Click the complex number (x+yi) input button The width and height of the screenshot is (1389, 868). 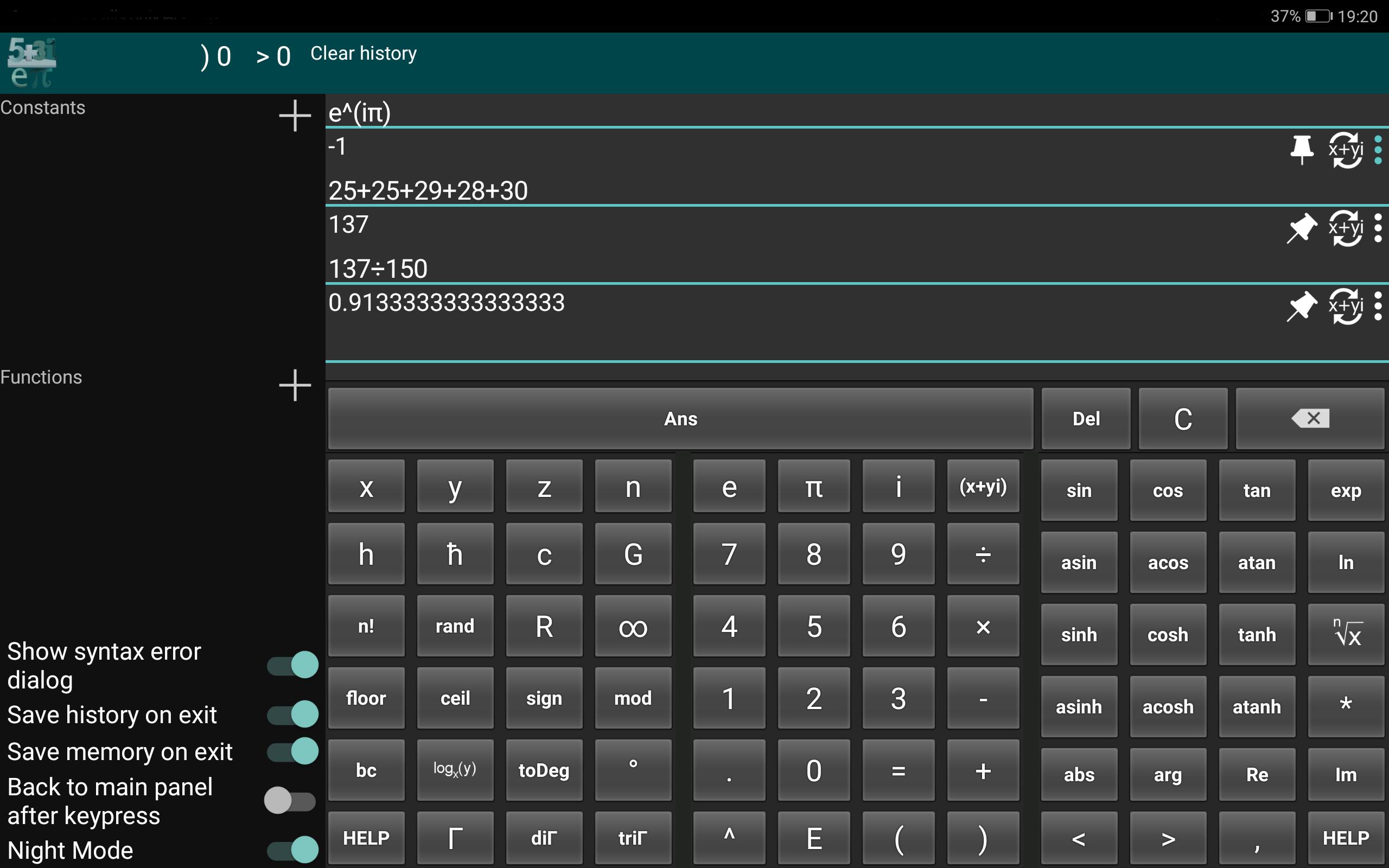(x=984, y=488)
